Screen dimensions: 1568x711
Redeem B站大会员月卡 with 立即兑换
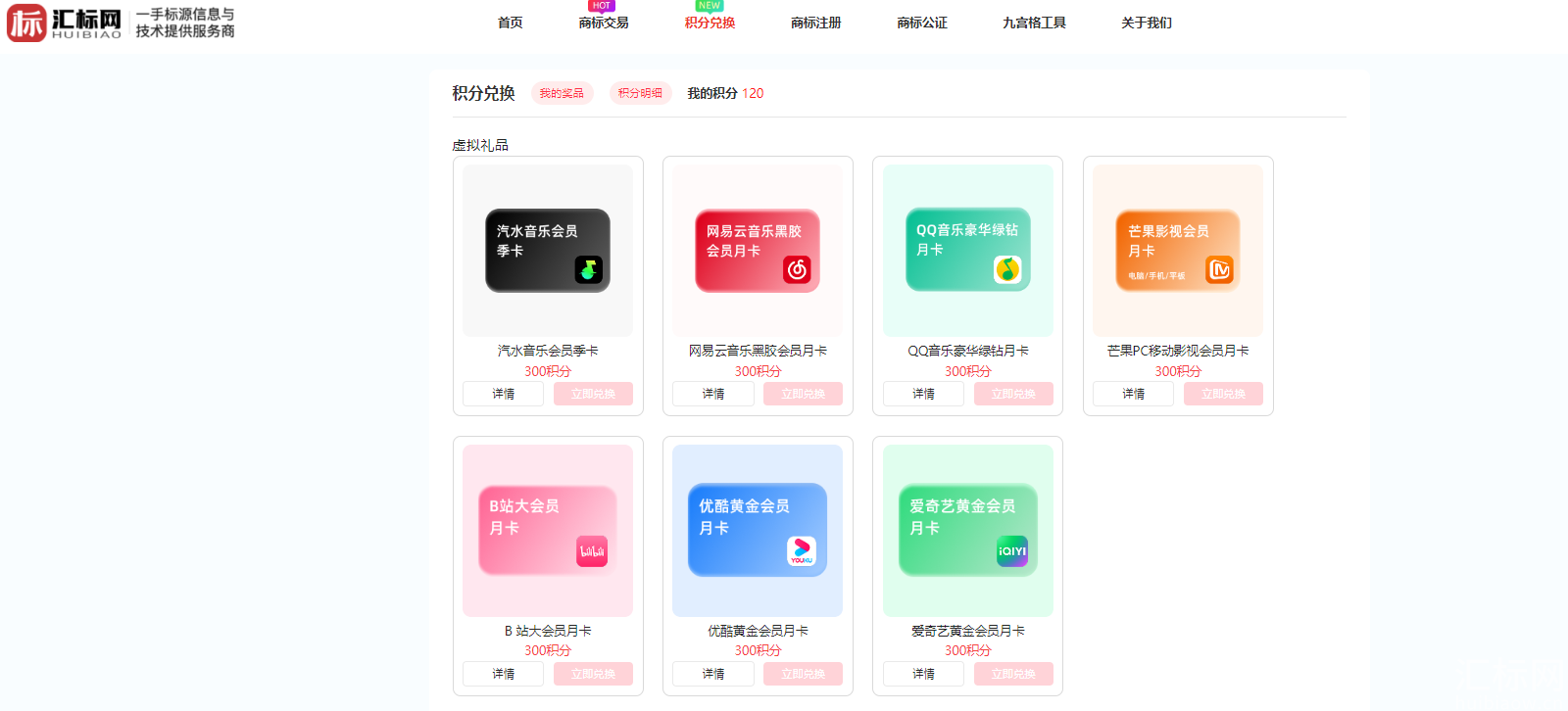pos(593,674)
